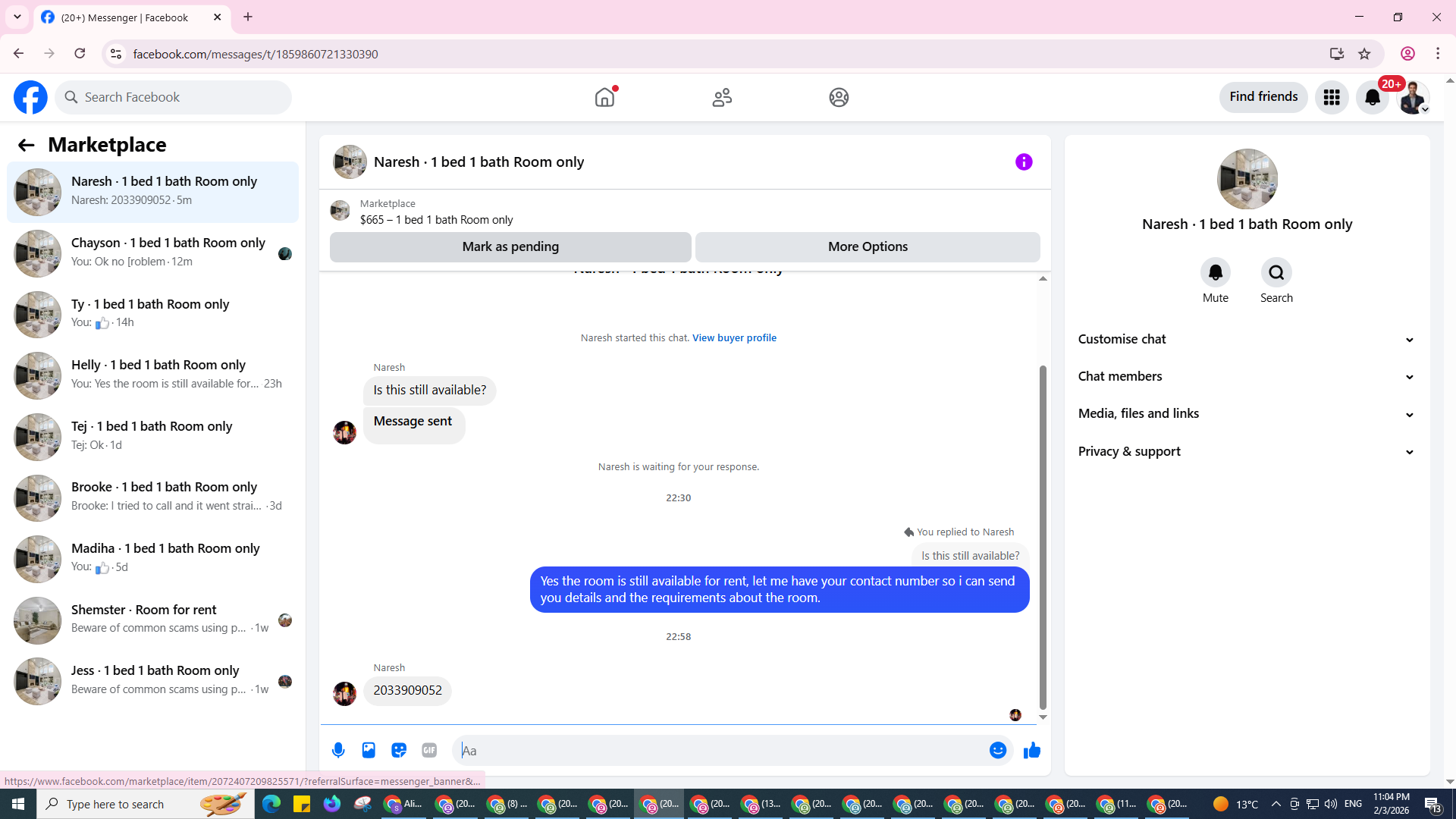This screenshot has width=1456, height=819.
Task: Open the sticker picker icon
Action: (x=399, y=750)
